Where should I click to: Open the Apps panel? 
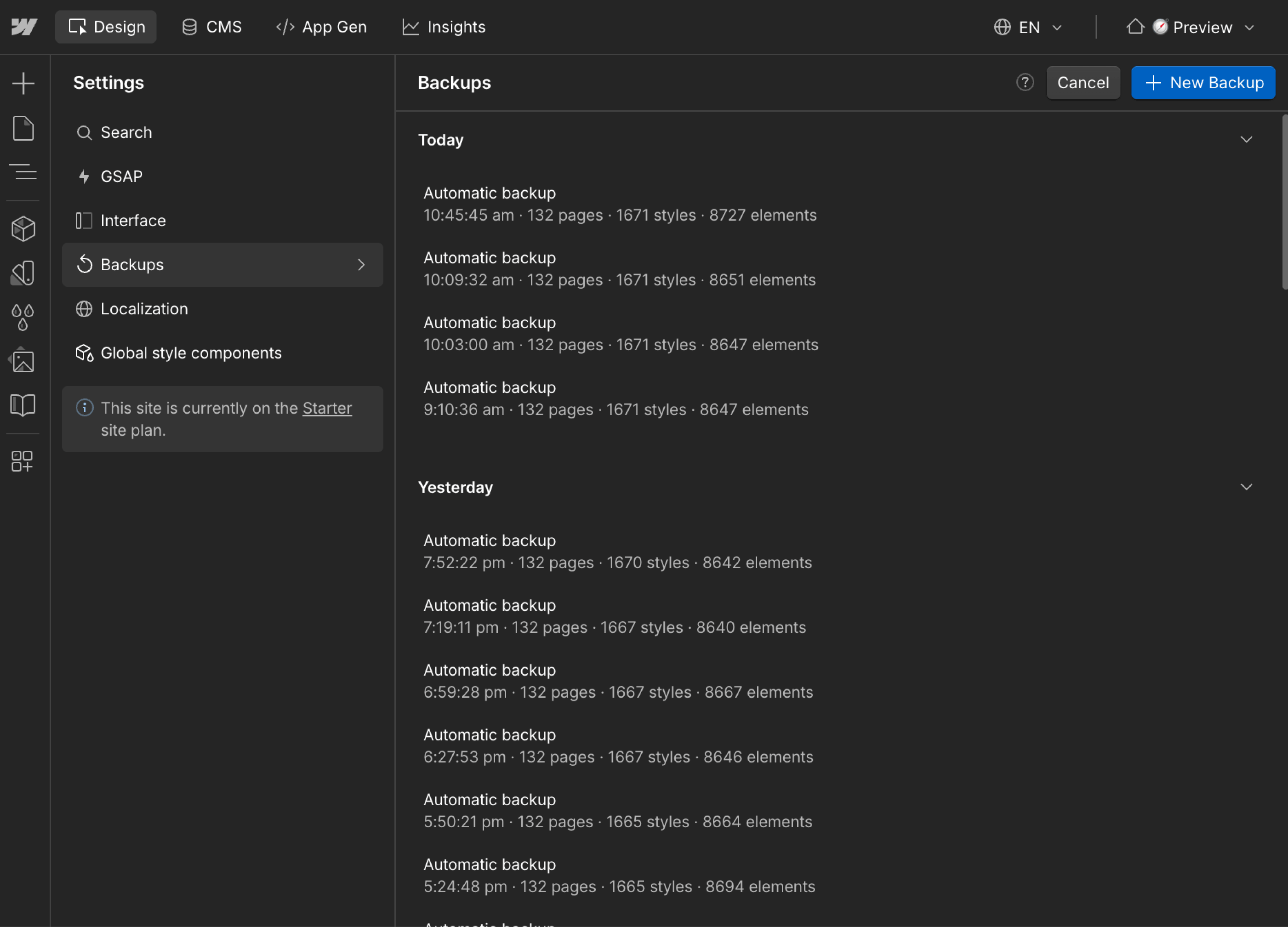tap(23, 461)
